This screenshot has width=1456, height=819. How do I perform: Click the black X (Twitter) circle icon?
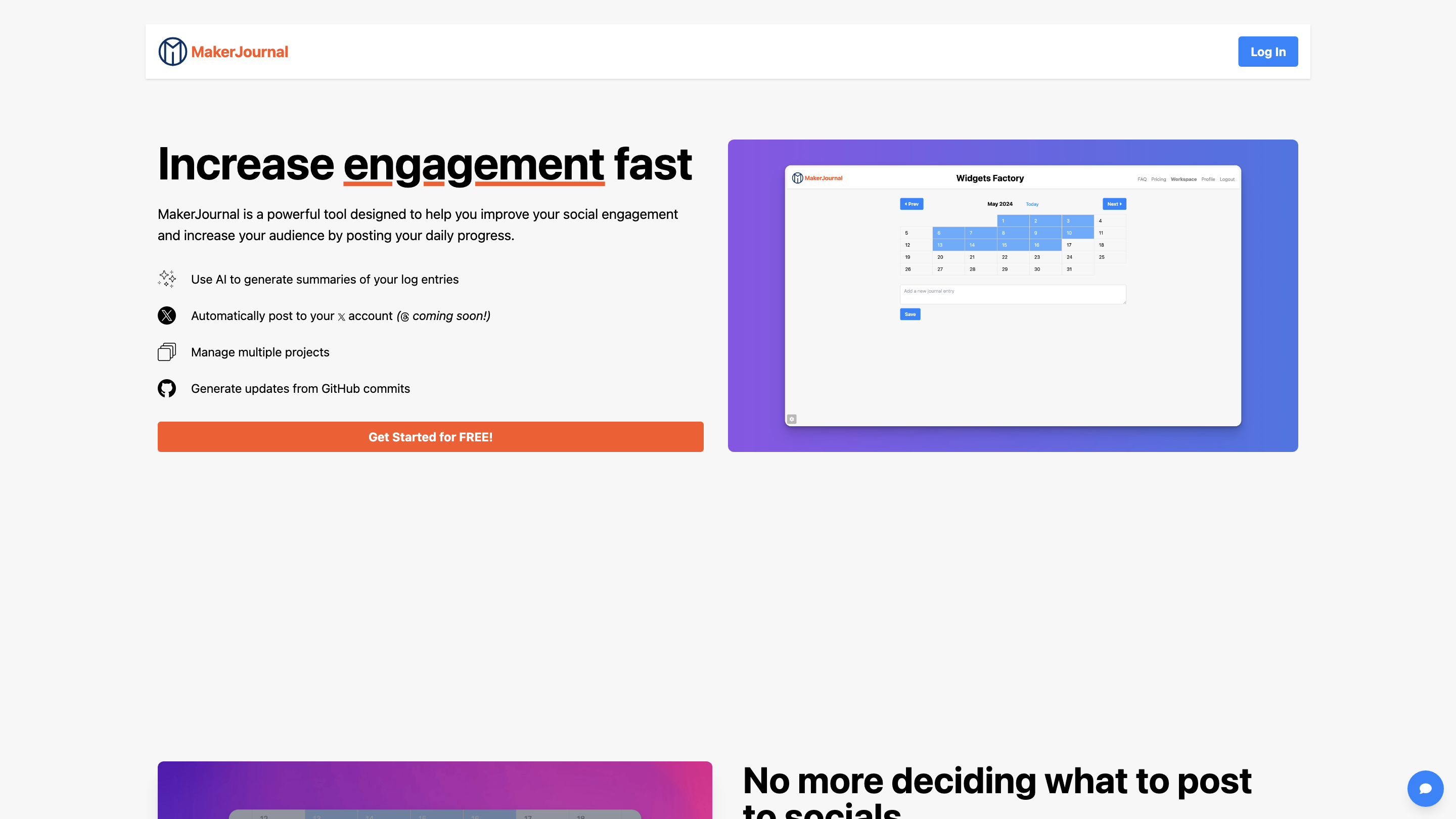tap(167, 315)
